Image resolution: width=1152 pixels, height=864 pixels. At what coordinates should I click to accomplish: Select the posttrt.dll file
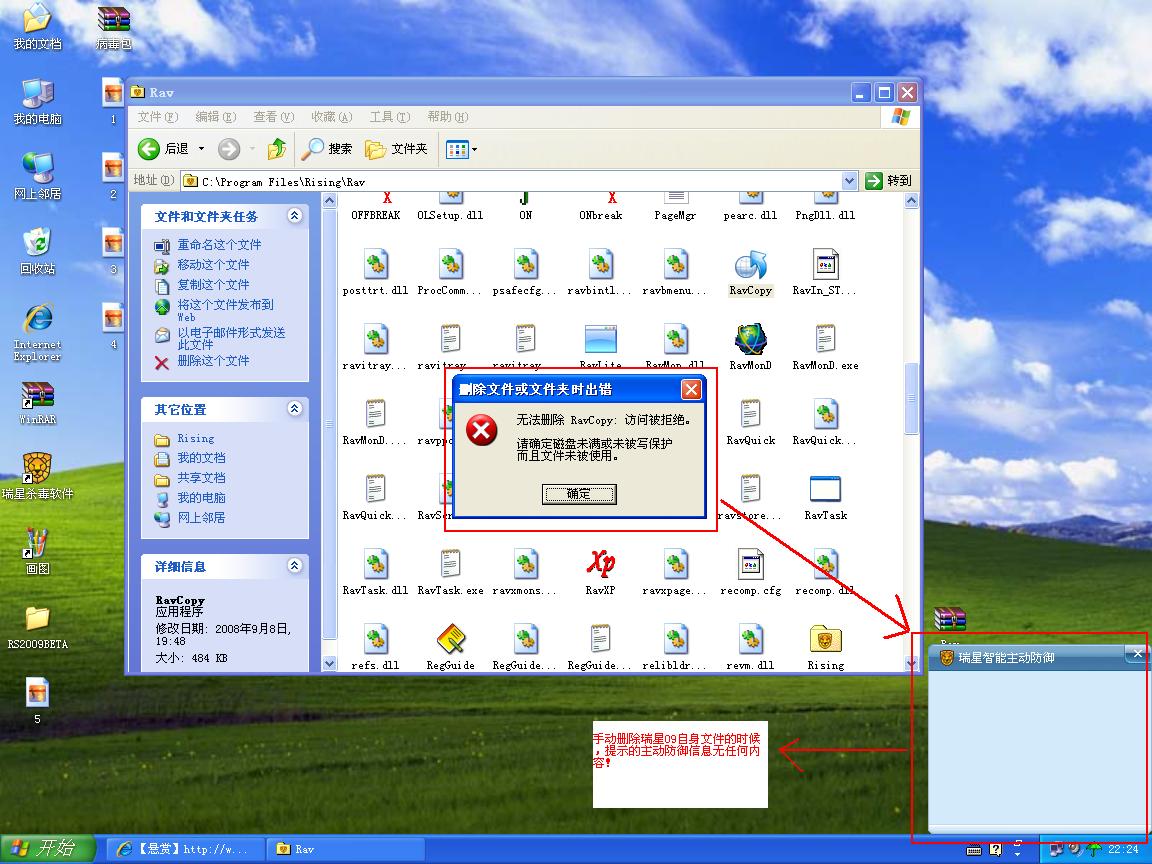pos(375,273)
